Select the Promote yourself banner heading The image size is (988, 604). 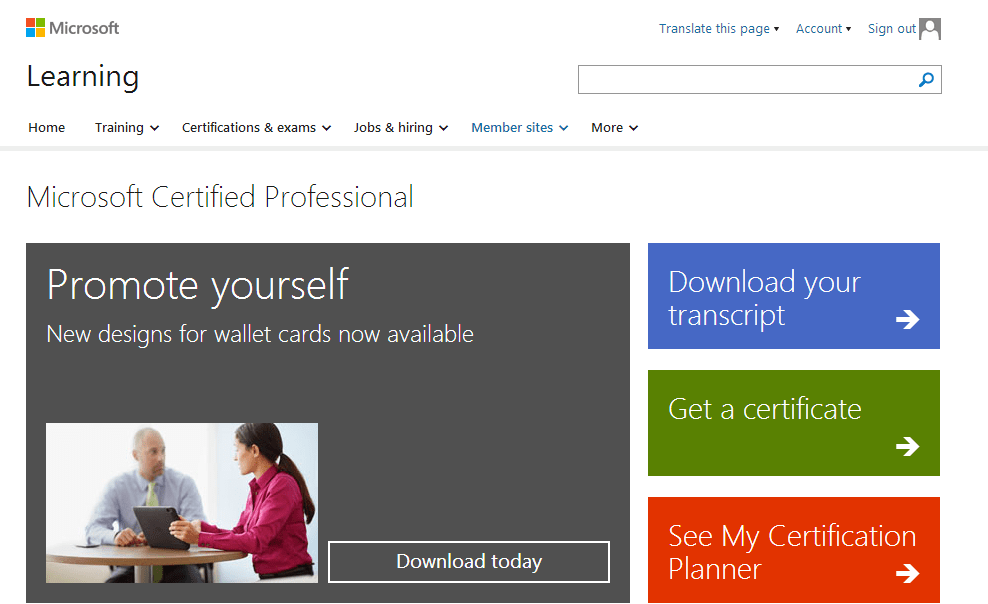coord(198,285)
